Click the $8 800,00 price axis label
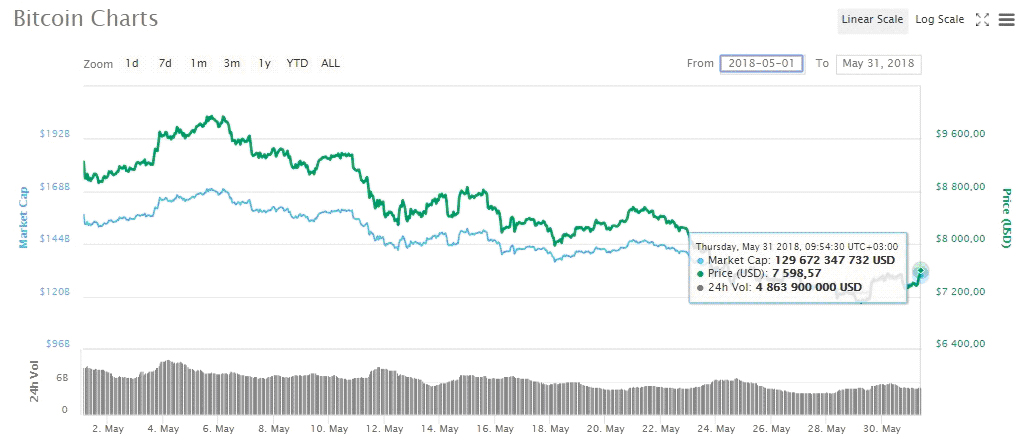Screen dimensions: 1033x446 [x=961, y=186]
